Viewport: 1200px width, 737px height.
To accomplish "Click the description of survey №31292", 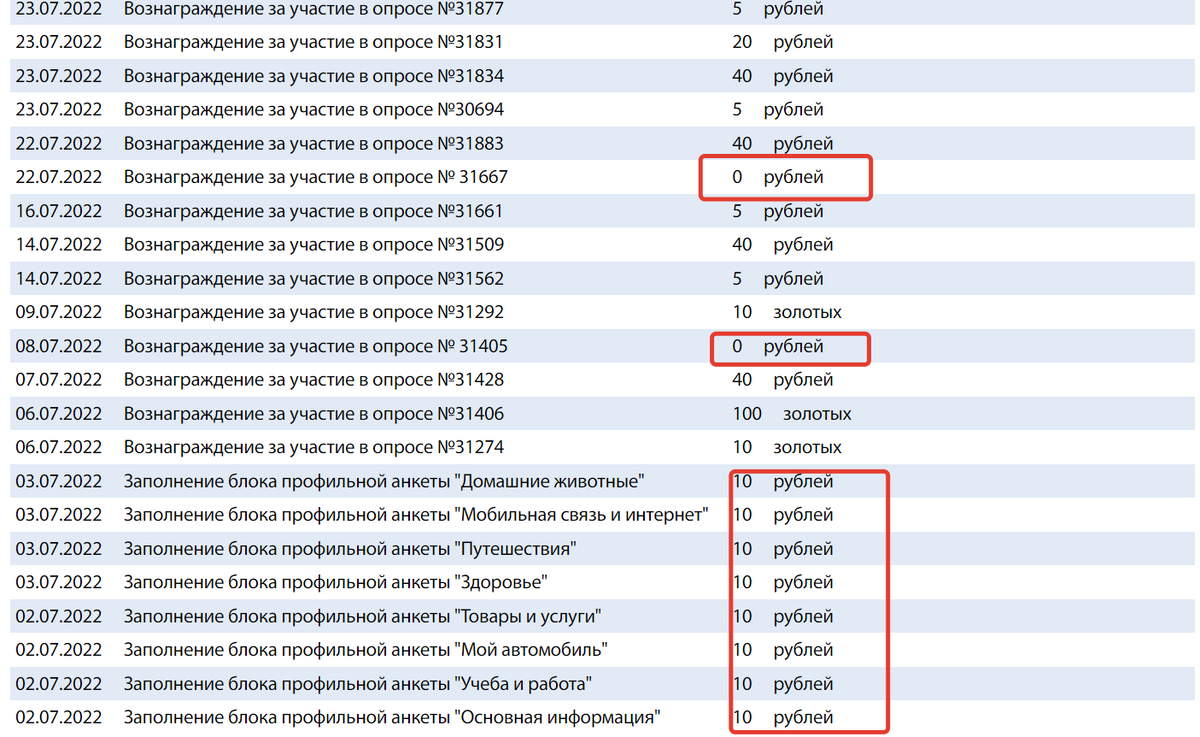I will [x=313, y=313].
